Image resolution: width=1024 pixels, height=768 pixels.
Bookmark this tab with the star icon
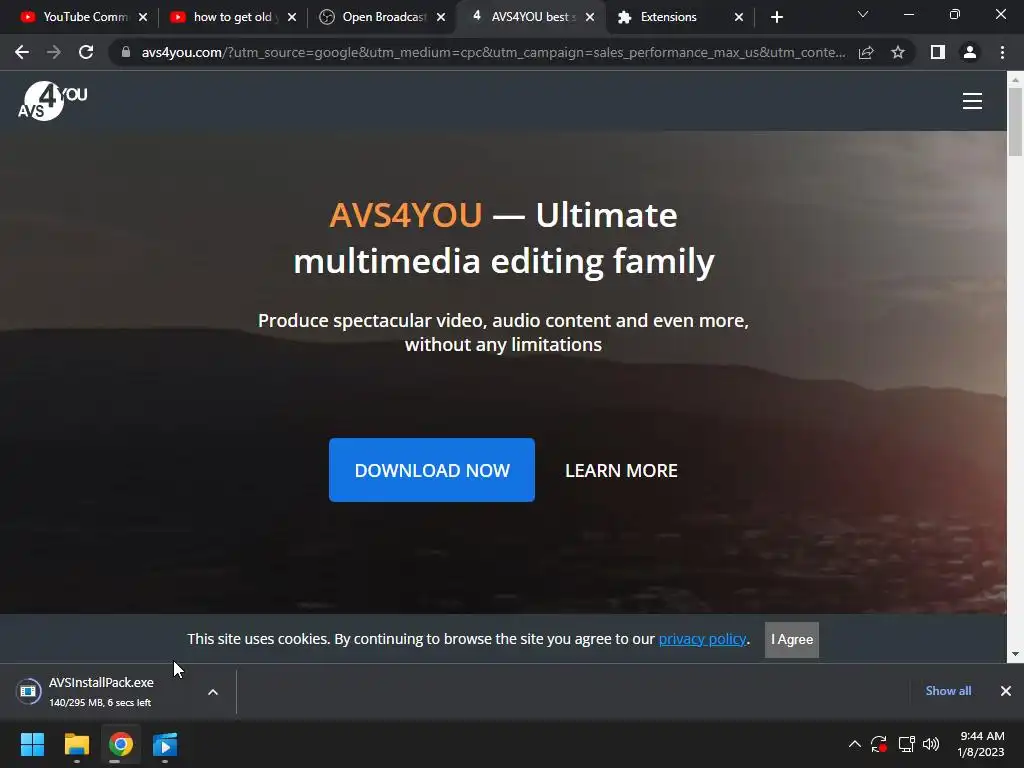pos(898,52)
